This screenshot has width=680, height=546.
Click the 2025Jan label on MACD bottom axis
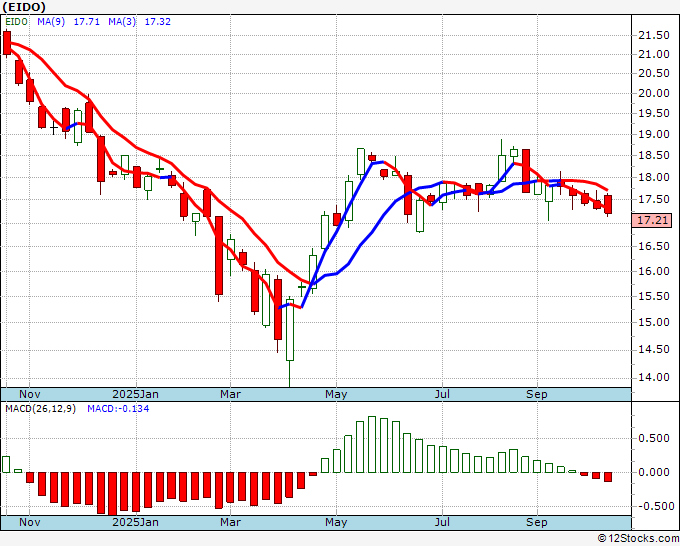coord(135,522)
